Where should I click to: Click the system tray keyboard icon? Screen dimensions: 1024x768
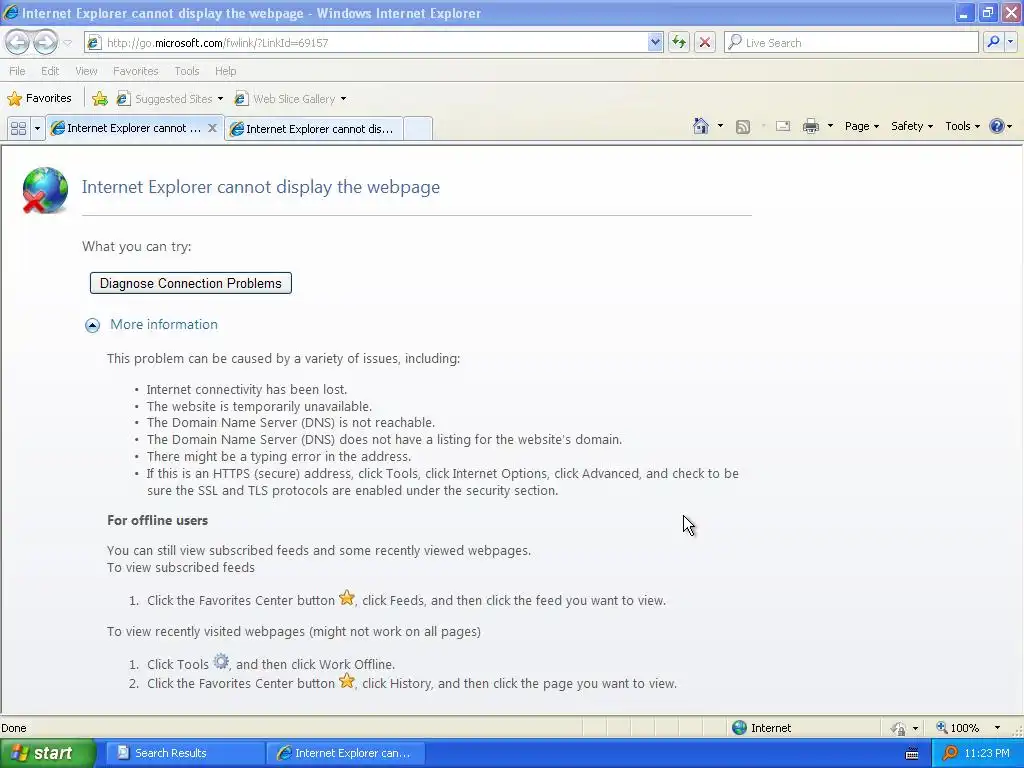912,754
